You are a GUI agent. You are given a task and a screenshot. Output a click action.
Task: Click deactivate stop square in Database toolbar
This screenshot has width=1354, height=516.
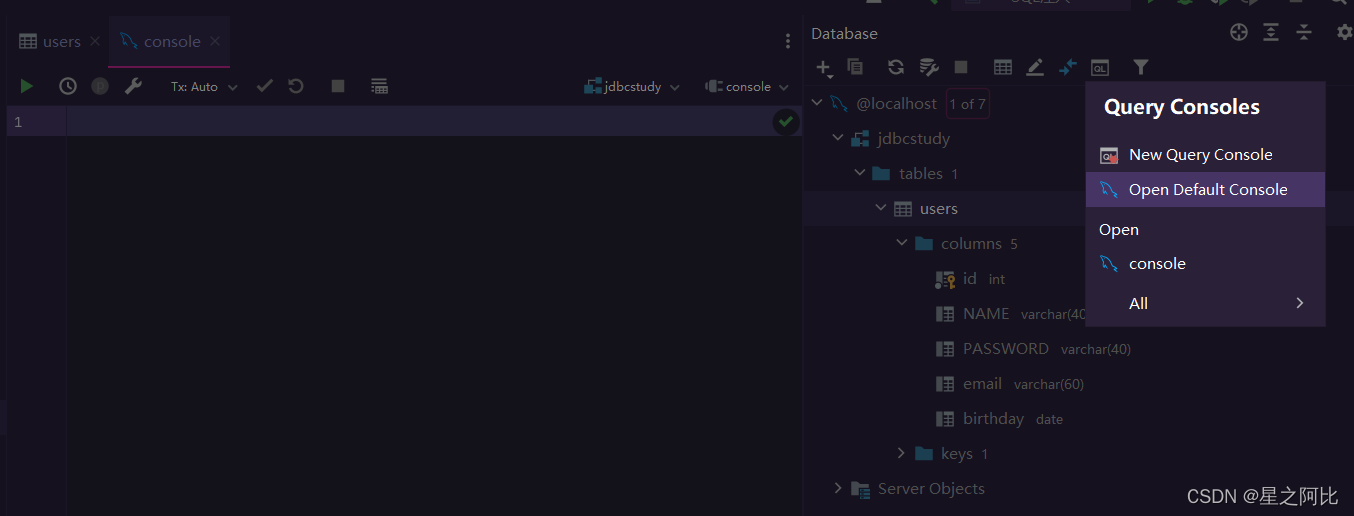(961, 67)
